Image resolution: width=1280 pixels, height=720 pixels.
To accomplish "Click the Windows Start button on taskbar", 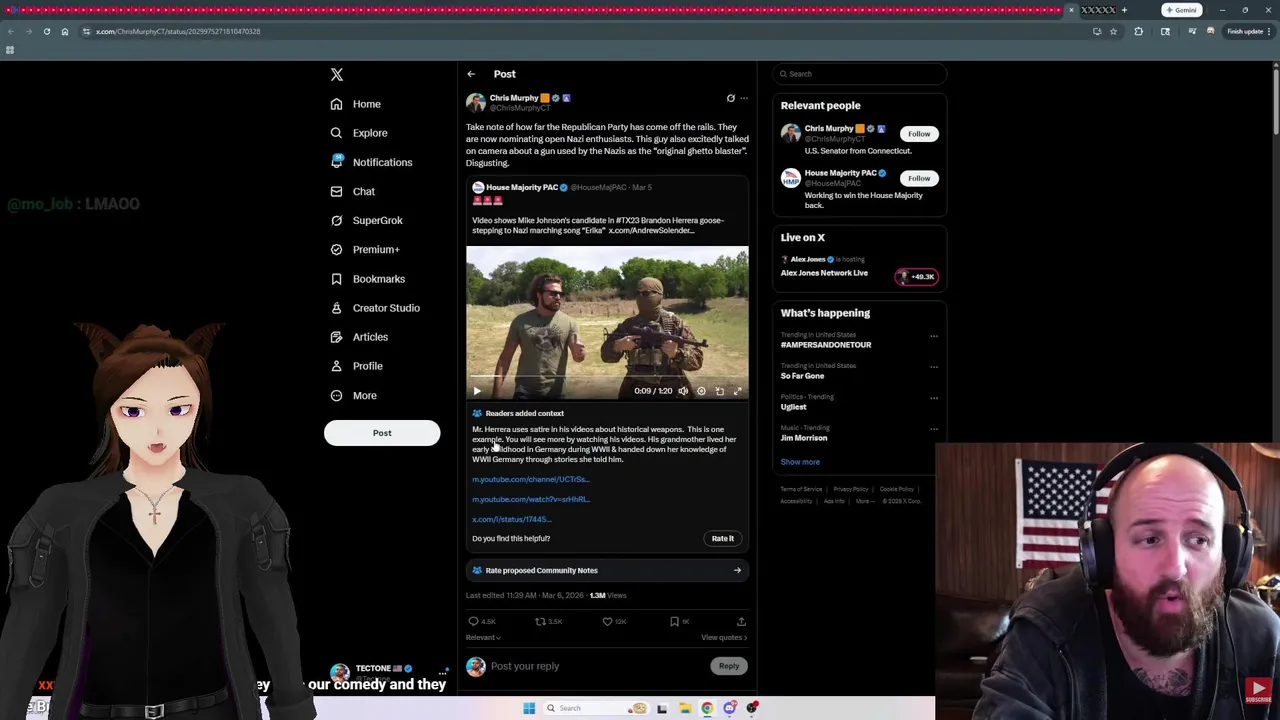I will [x=529, y=708].
